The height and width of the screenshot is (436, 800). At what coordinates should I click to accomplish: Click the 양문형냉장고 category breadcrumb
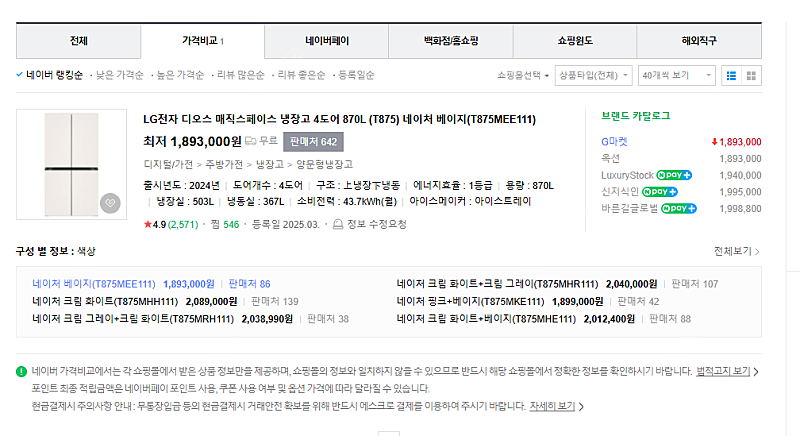[x=324, y=164]
